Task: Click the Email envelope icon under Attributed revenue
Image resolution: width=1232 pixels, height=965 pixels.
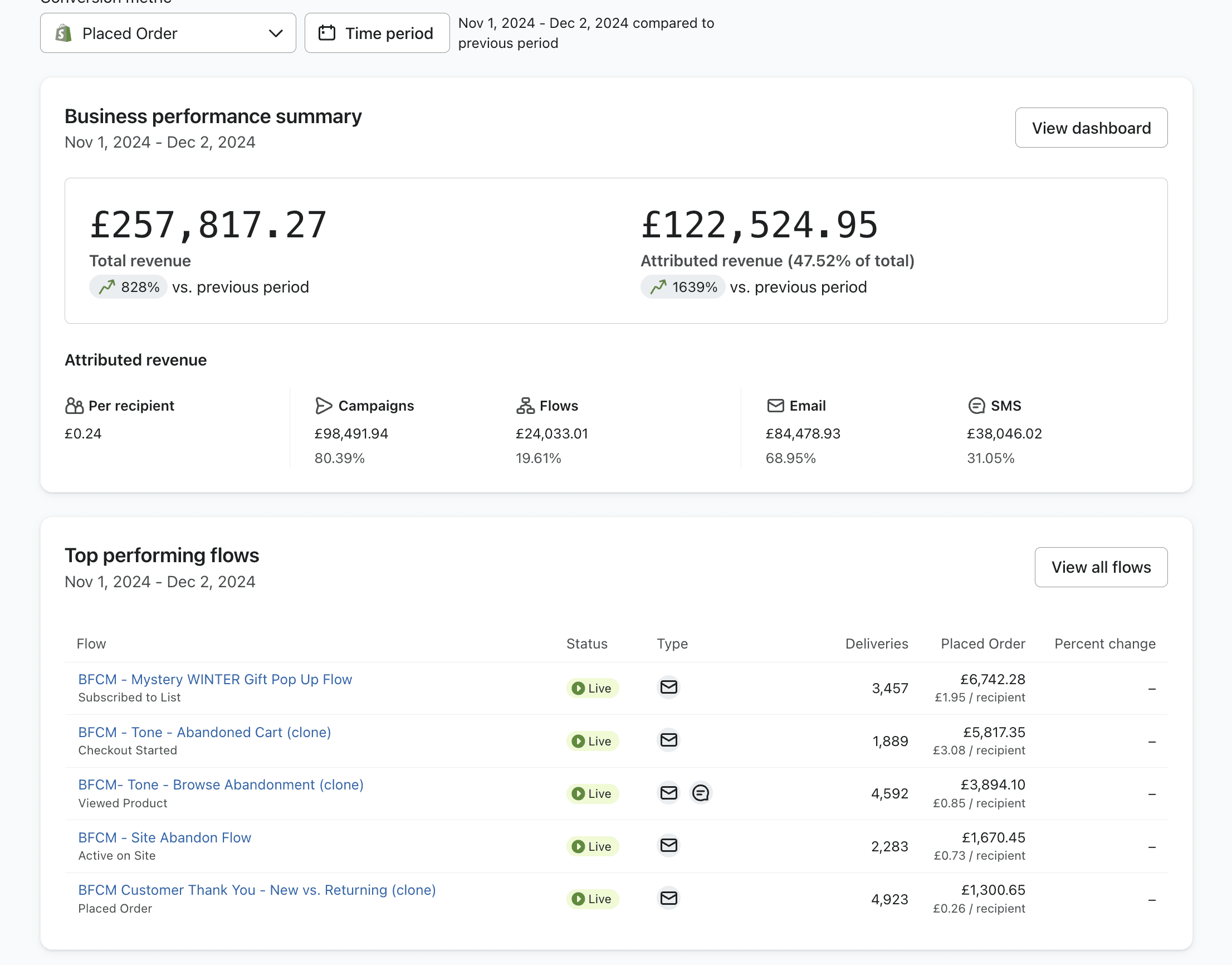Action: pos(775,406)
